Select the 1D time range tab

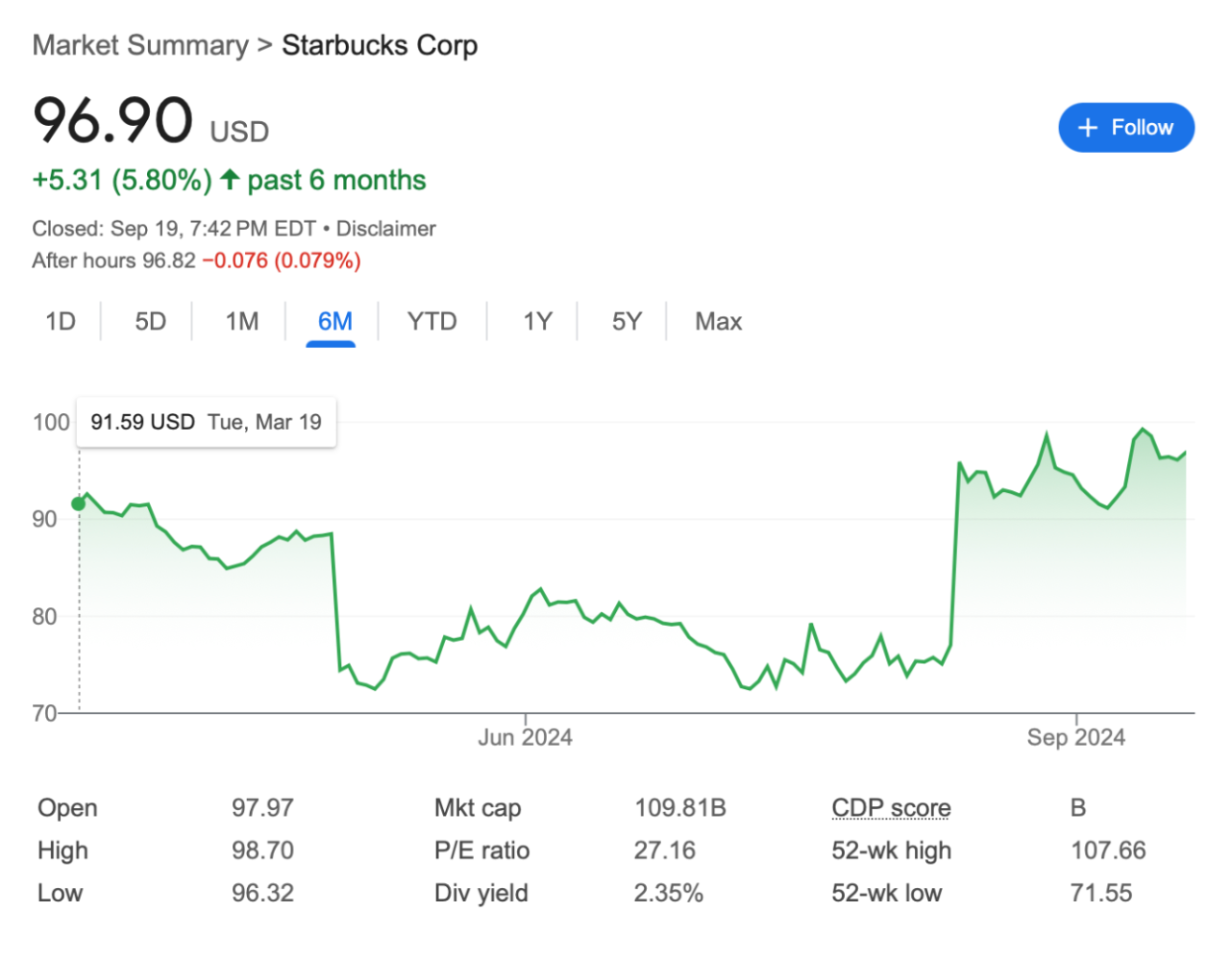(61, 321)
